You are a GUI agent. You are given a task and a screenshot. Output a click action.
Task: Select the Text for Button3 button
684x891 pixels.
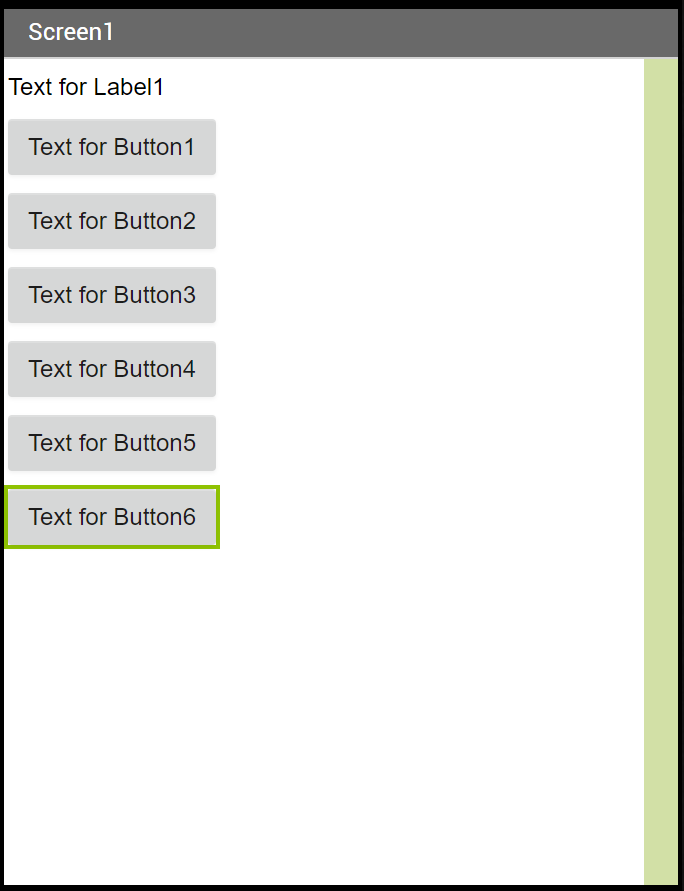click(112, 295)
